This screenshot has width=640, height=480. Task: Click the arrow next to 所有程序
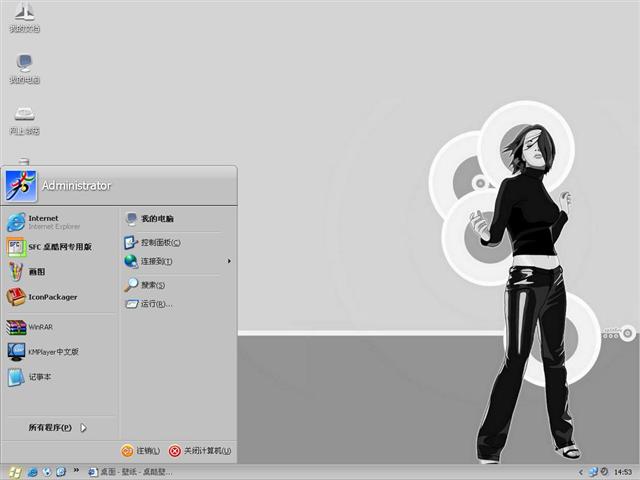(x=83, y=428)
